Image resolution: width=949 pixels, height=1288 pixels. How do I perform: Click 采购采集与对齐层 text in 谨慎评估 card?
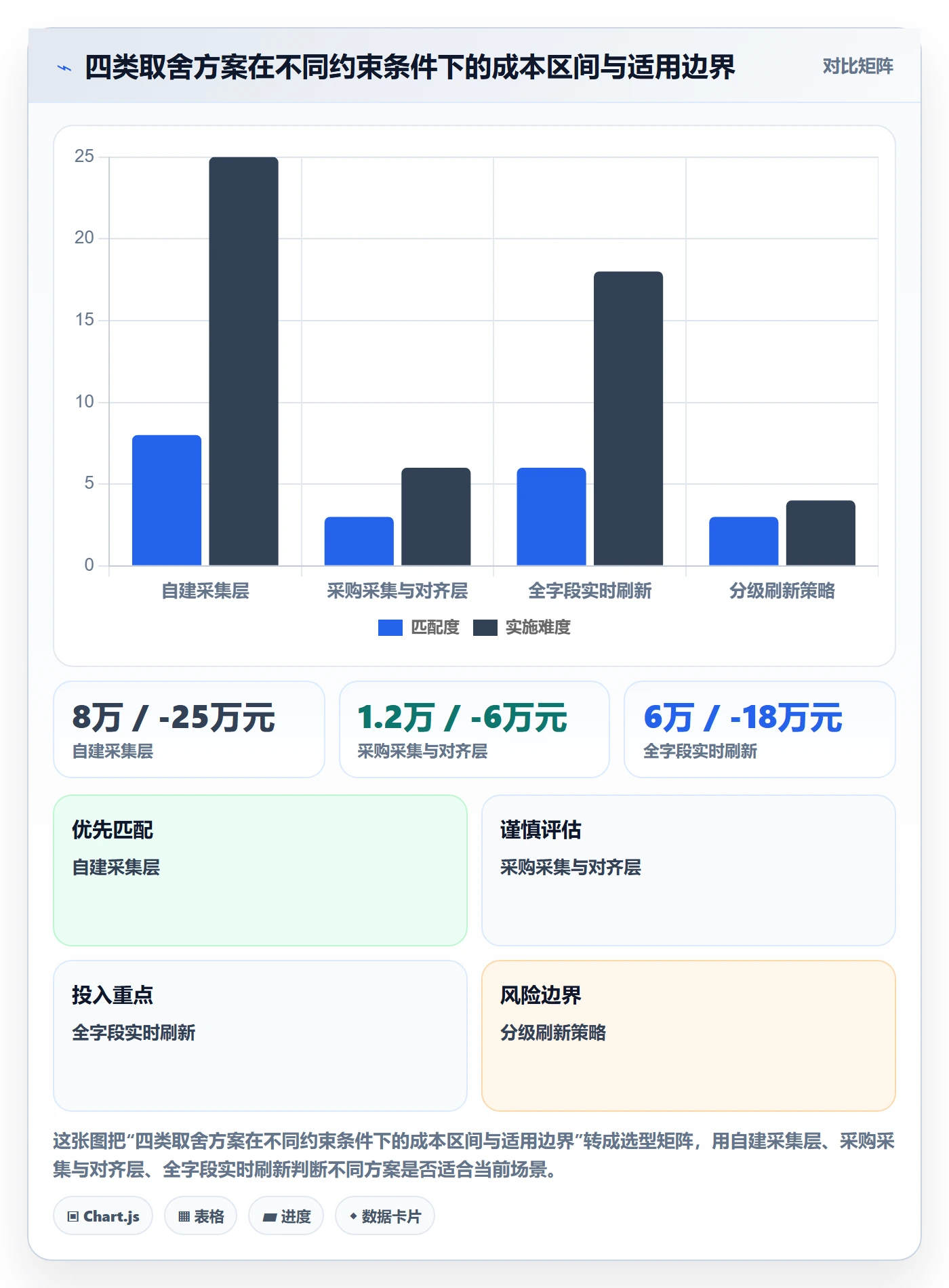tap(570, 868)
